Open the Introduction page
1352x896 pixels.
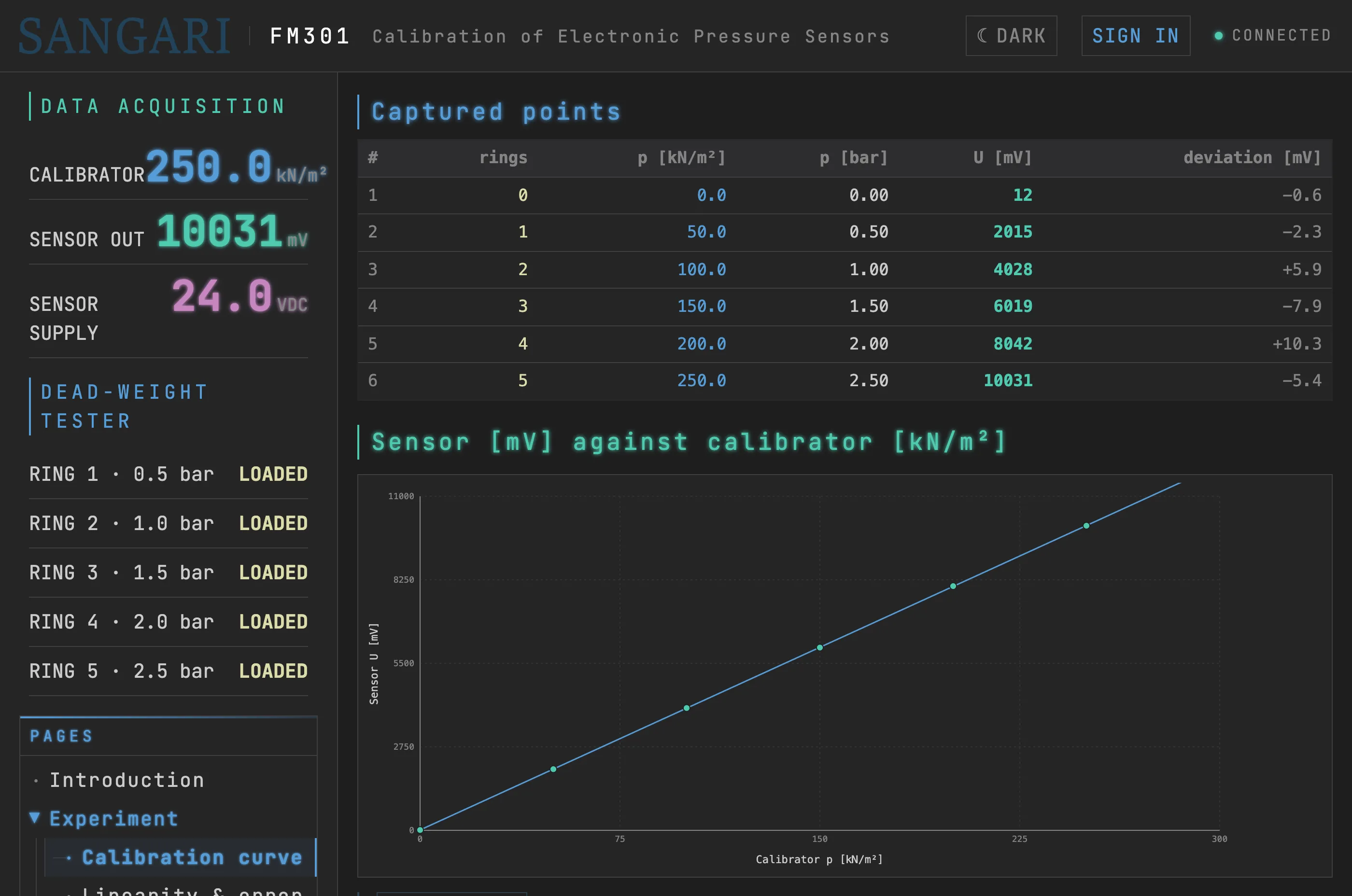point(127,780)
